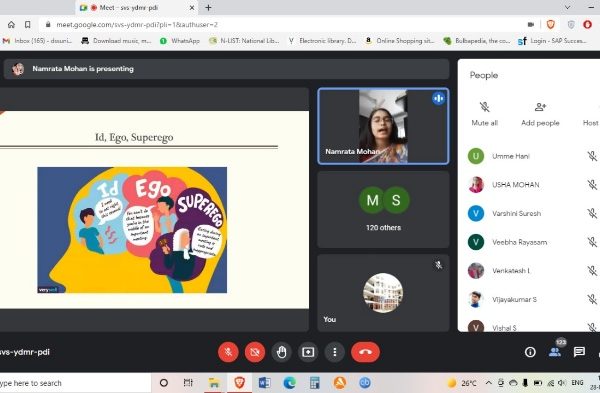Open Microsoft Edge from taskbar
The height and width of the screenshot is (393, 600).
tap(290, 383)
